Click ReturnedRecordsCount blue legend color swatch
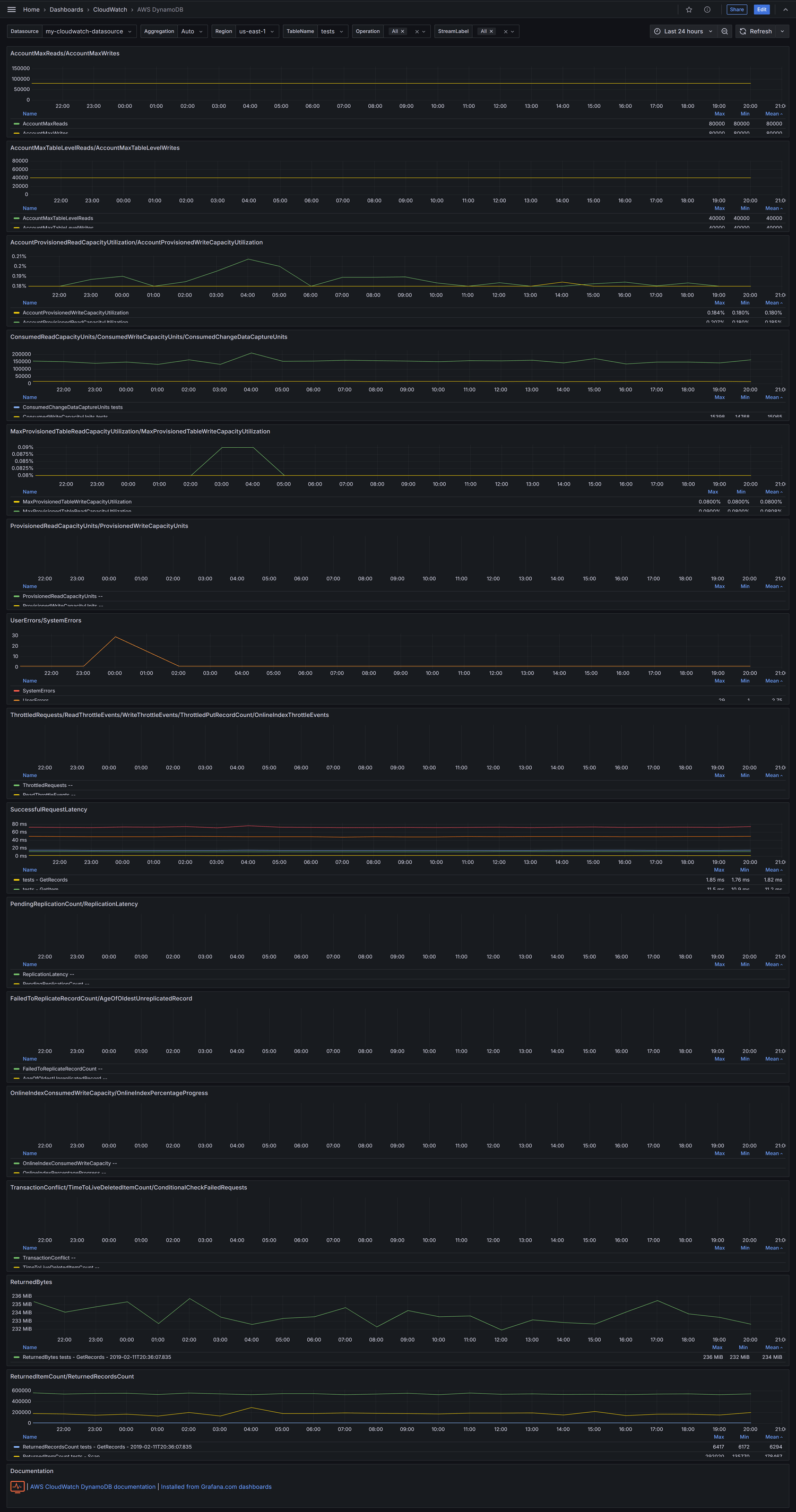 tap(16, 1447)
